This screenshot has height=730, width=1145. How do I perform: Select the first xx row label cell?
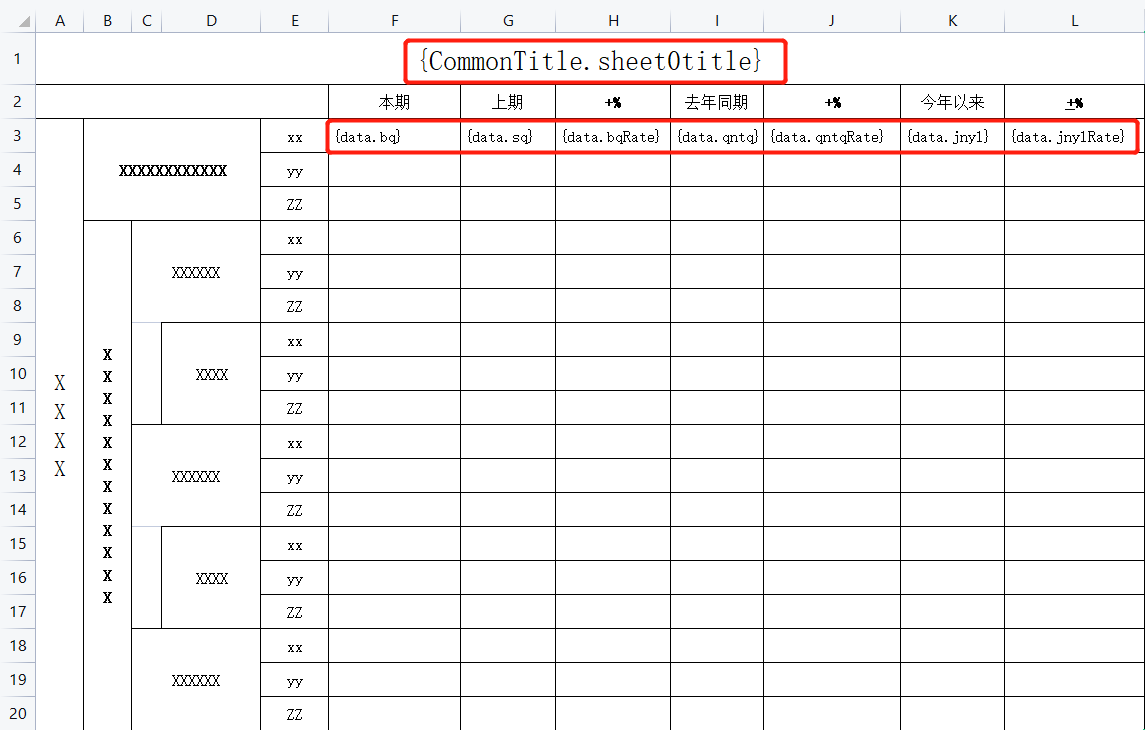294,135
